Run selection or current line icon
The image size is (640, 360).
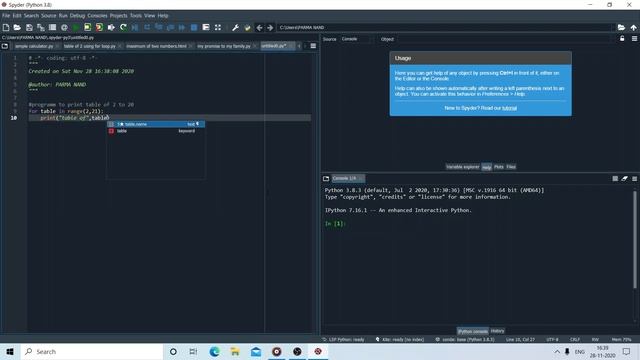pyautogui.click(x=111, y=27)
